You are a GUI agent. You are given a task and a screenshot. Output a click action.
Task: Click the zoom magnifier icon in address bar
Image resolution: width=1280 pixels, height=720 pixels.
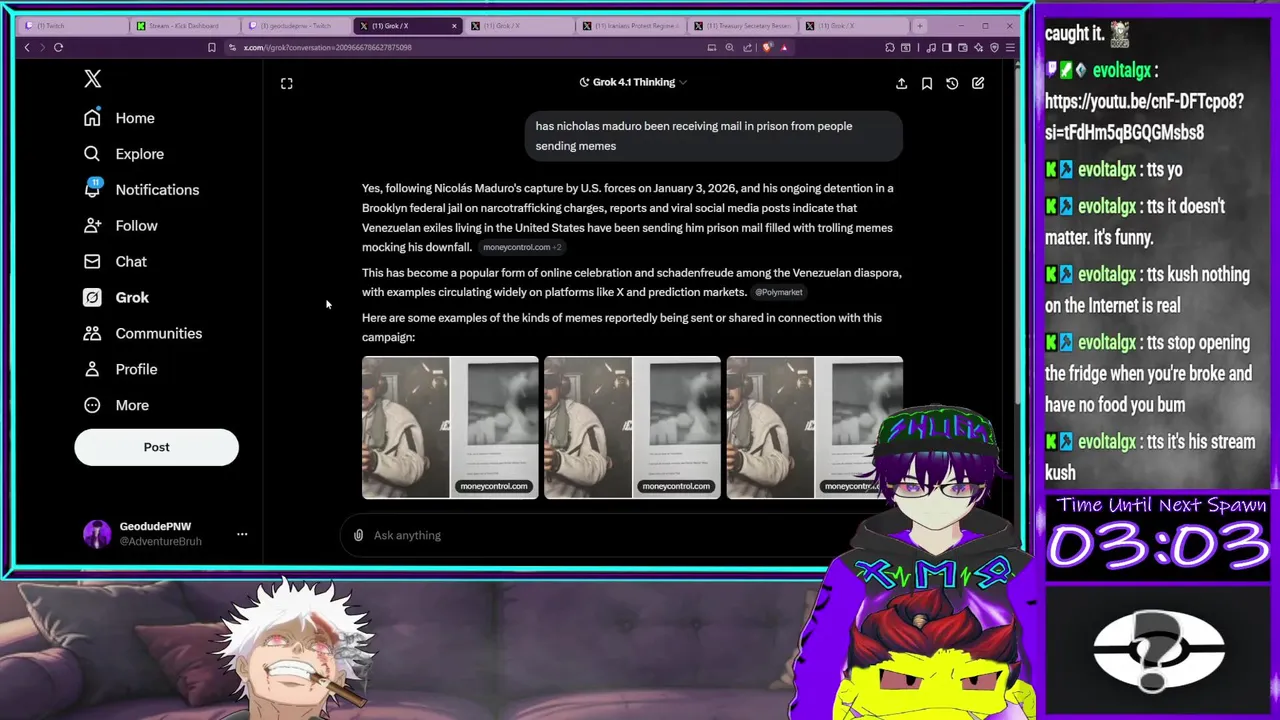[729, 47]
